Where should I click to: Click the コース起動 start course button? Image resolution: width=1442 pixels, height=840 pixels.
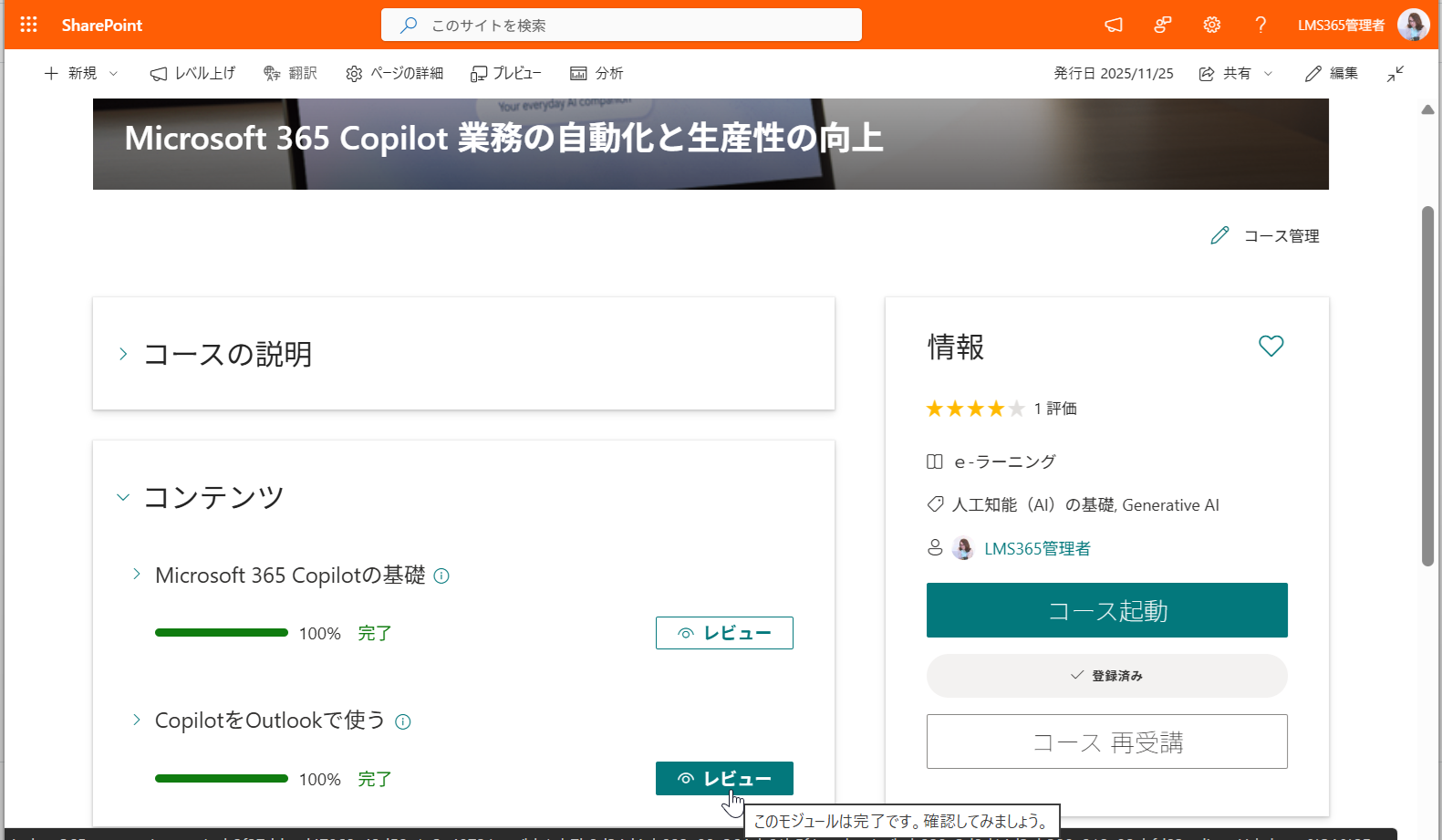coord(1107,610)
